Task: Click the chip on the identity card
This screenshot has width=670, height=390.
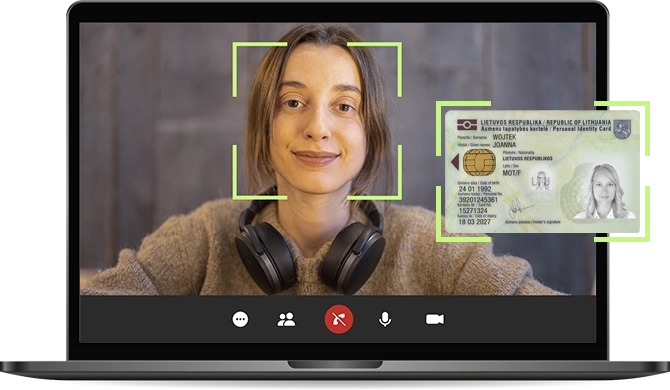Action: tap(479, 162)
